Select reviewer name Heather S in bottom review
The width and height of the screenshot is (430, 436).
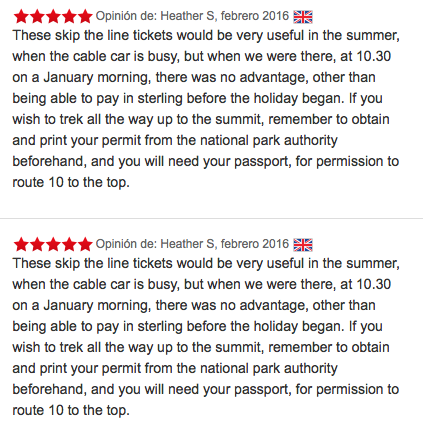tap(188, 244)
